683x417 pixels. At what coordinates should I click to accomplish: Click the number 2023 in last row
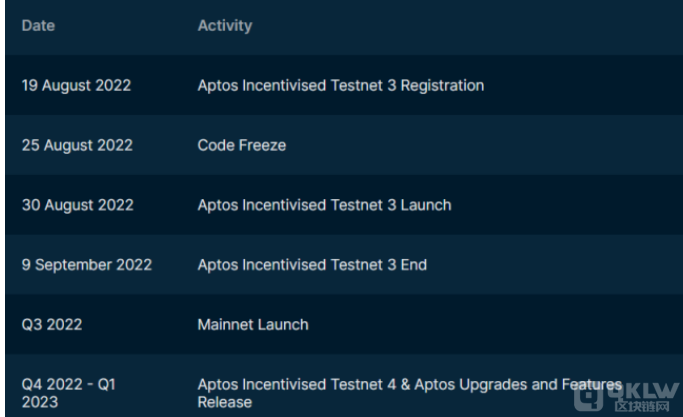(40, 402)
